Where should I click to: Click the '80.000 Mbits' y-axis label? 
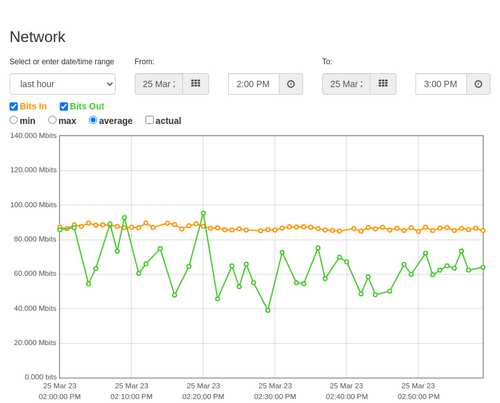coord(35,239)
